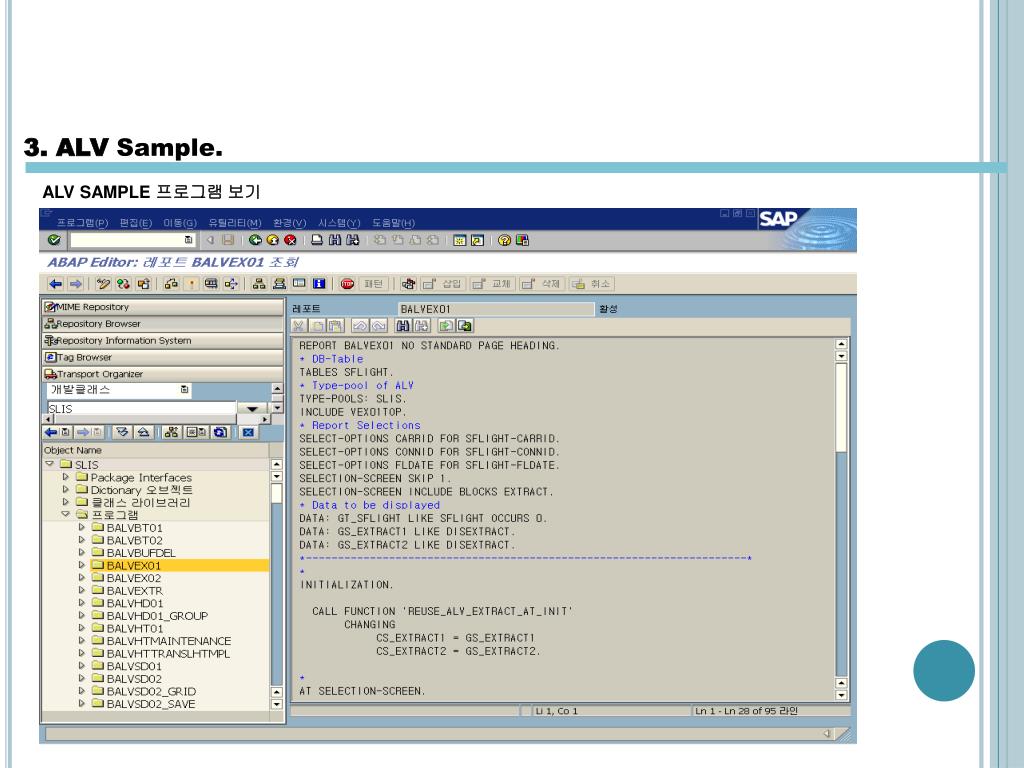The height and width of the screenshot is (768, 1024).
Task: Click the object tree scrollbar up arrow
Action: point(276,464)
